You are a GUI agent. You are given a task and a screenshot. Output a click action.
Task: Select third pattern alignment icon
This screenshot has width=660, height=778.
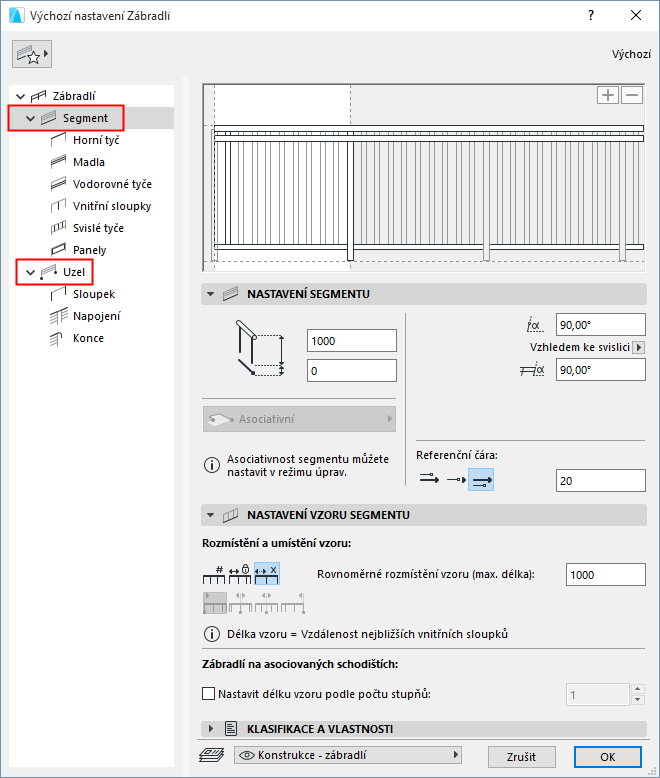pyautogui.click(x=266, y=602)
